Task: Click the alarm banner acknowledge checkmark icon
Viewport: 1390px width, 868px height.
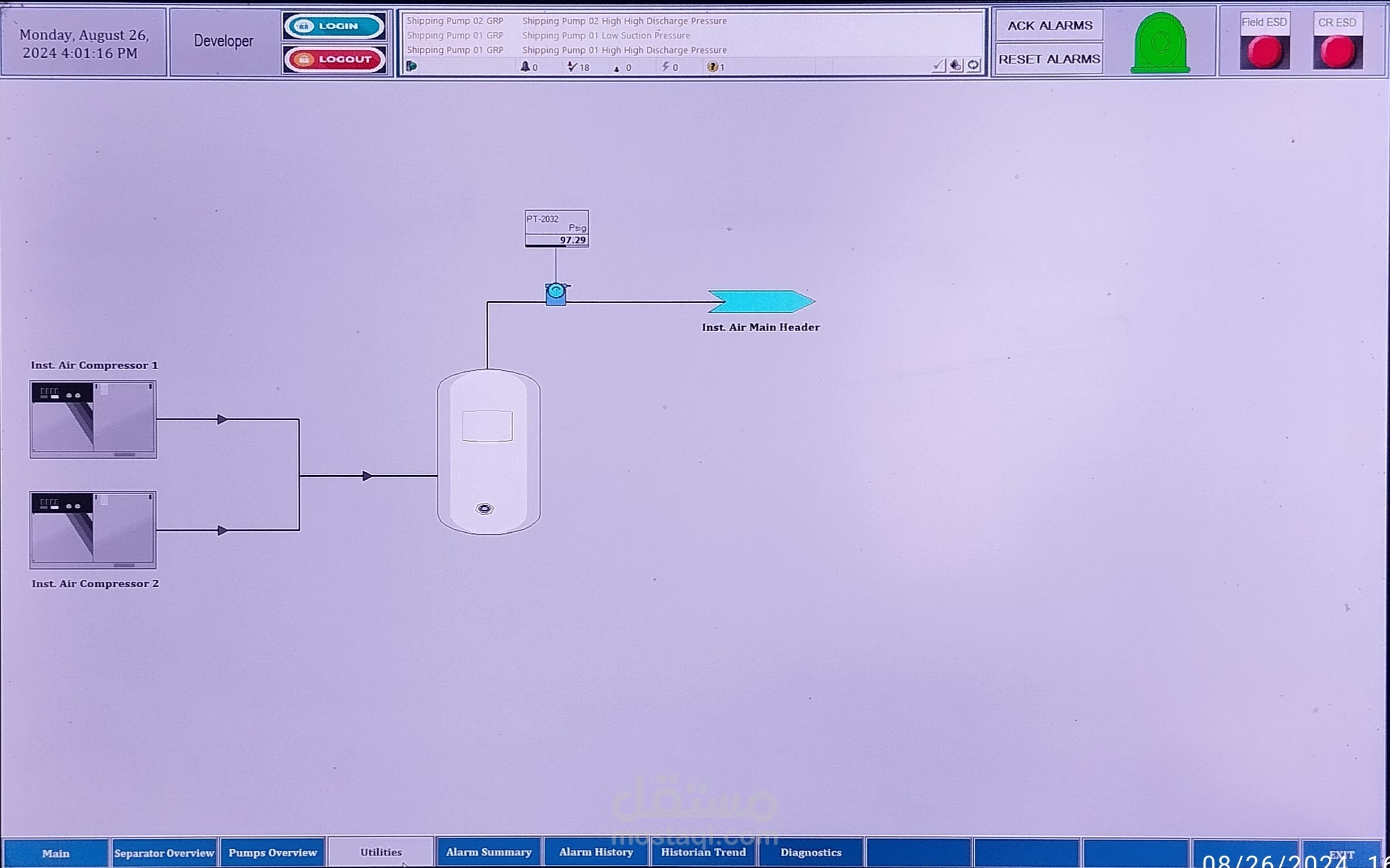Action: [938, 66]
